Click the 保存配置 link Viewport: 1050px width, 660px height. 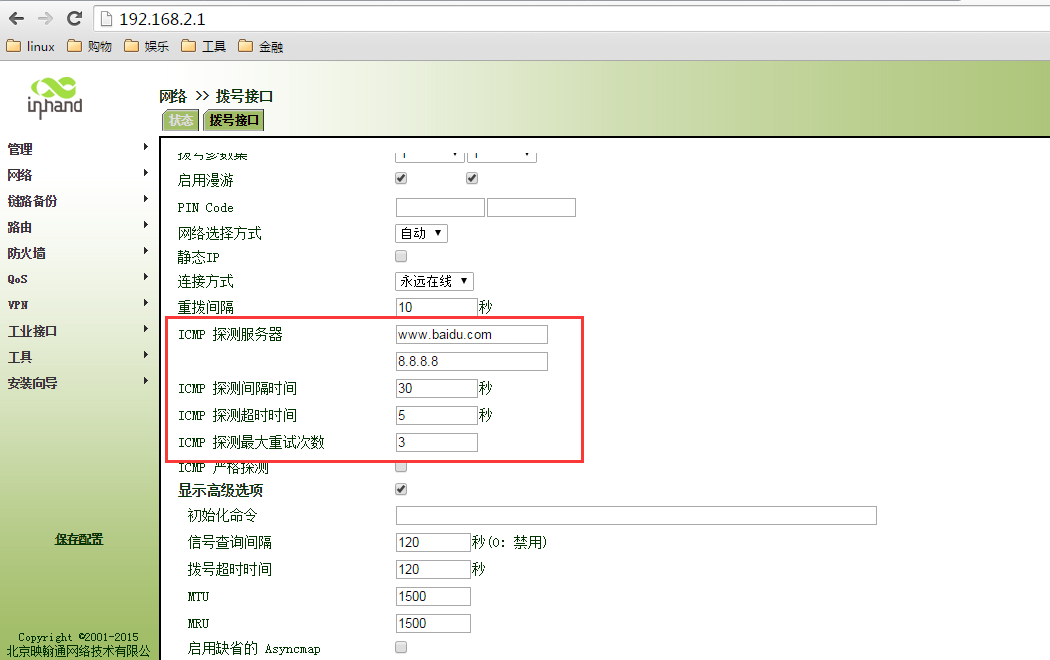tap(78, 539)
